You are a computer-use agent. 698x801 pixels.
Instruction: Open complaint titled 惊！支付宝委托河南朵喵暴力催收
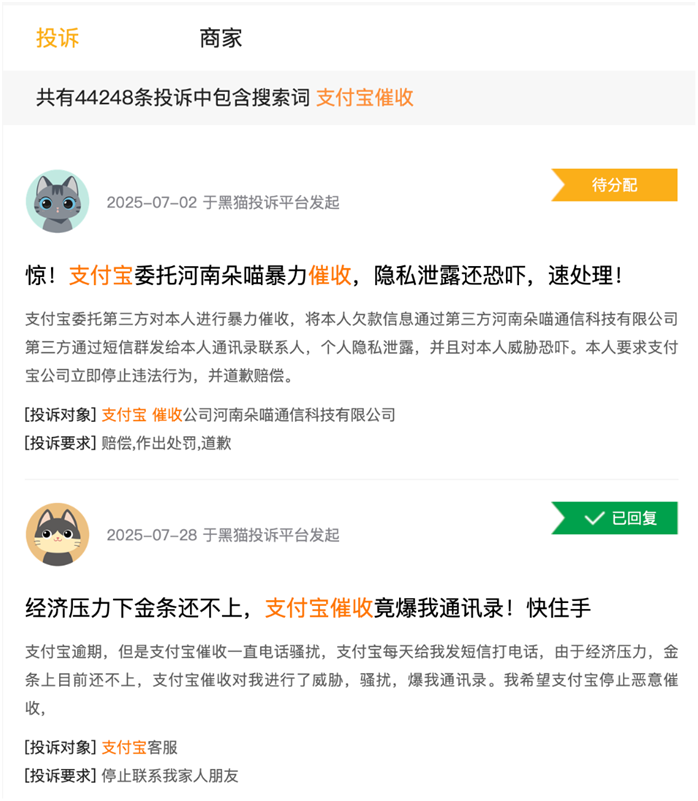[x=324, y=275]
